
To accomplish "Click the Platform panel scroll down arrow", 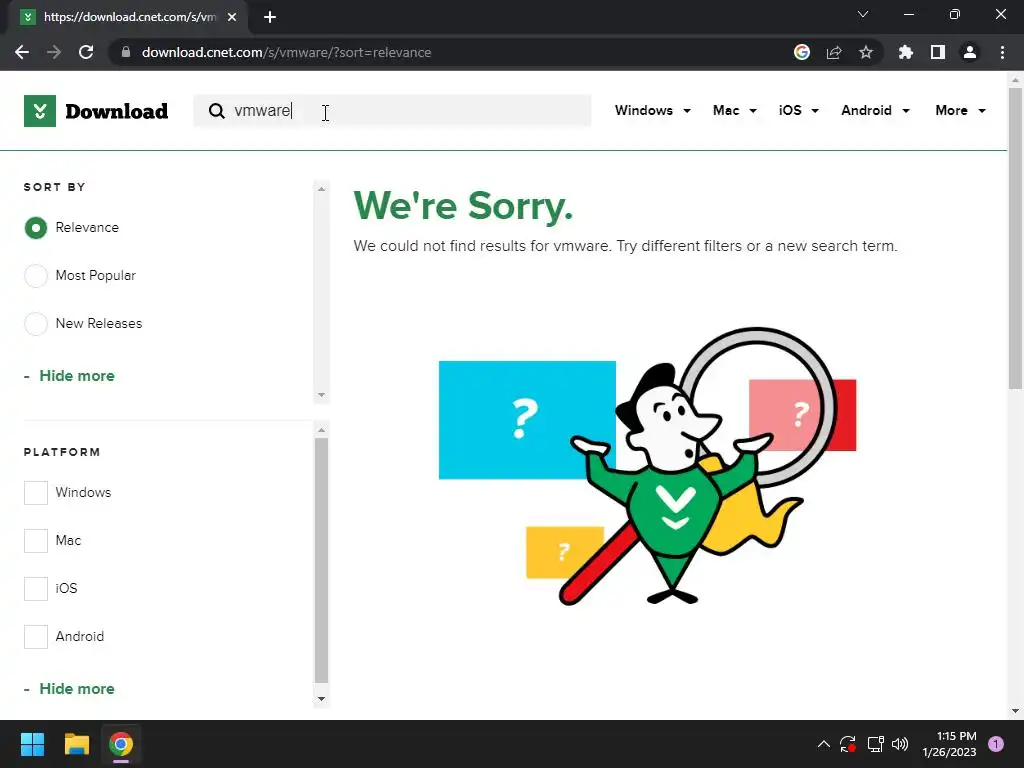I will (x=321, y=699).
